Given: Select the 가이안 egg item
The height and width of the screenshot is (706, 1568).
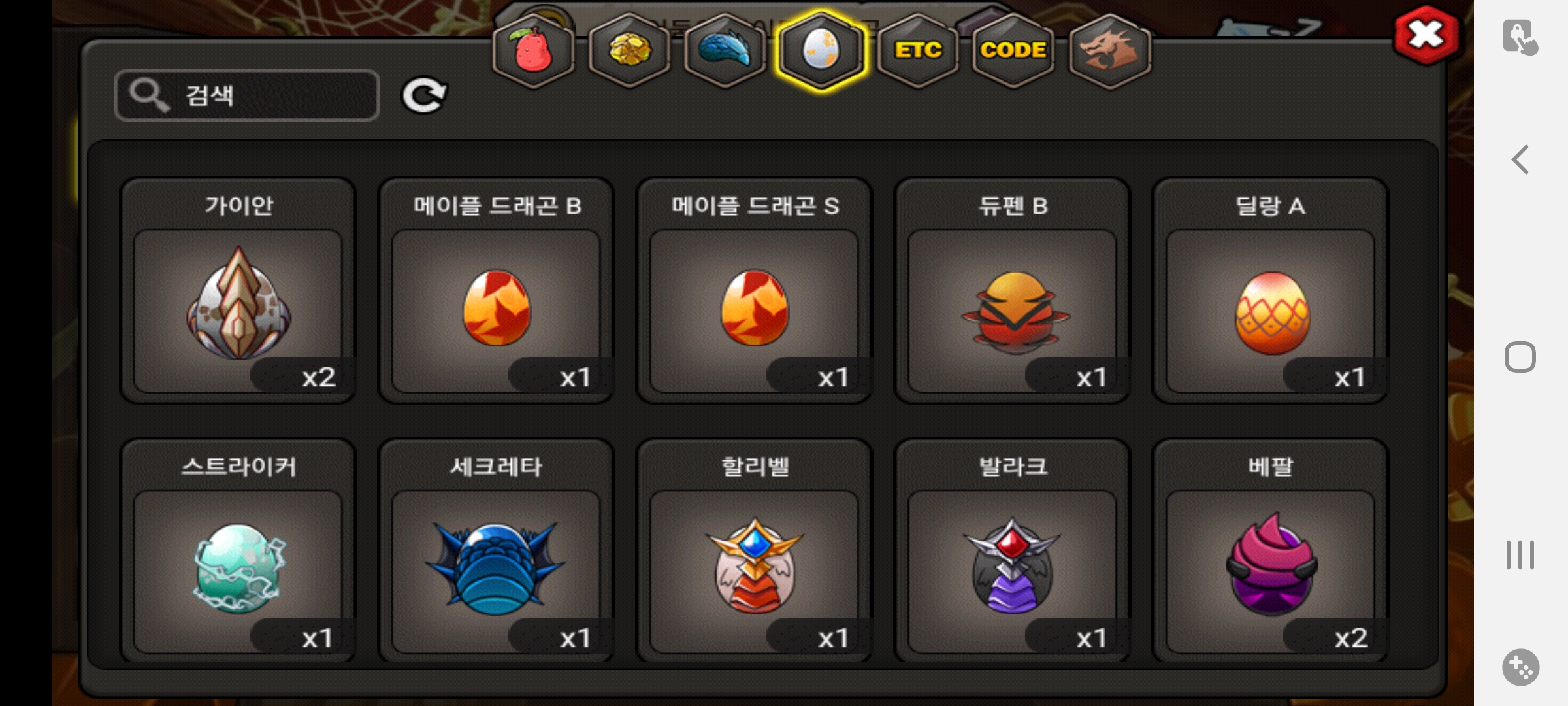Looking at the screenshot, I should tap(238, 291).
